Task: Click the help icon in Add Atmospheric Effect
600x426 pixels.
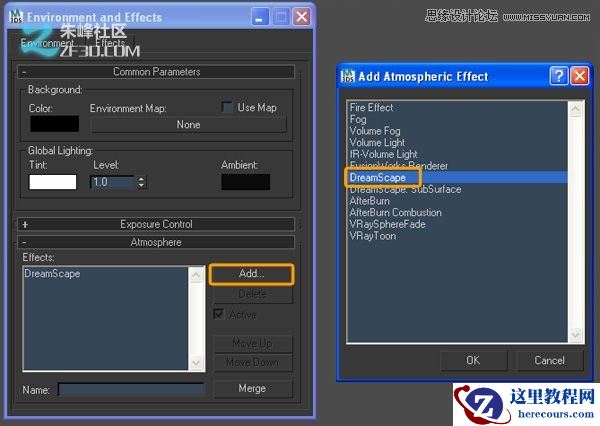Action: click(559, 76)
